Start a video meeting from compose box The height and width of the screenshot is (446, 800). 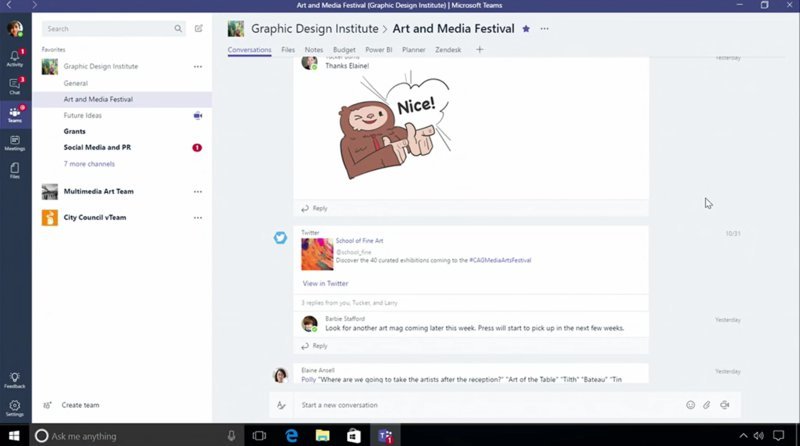pos(724,405)
